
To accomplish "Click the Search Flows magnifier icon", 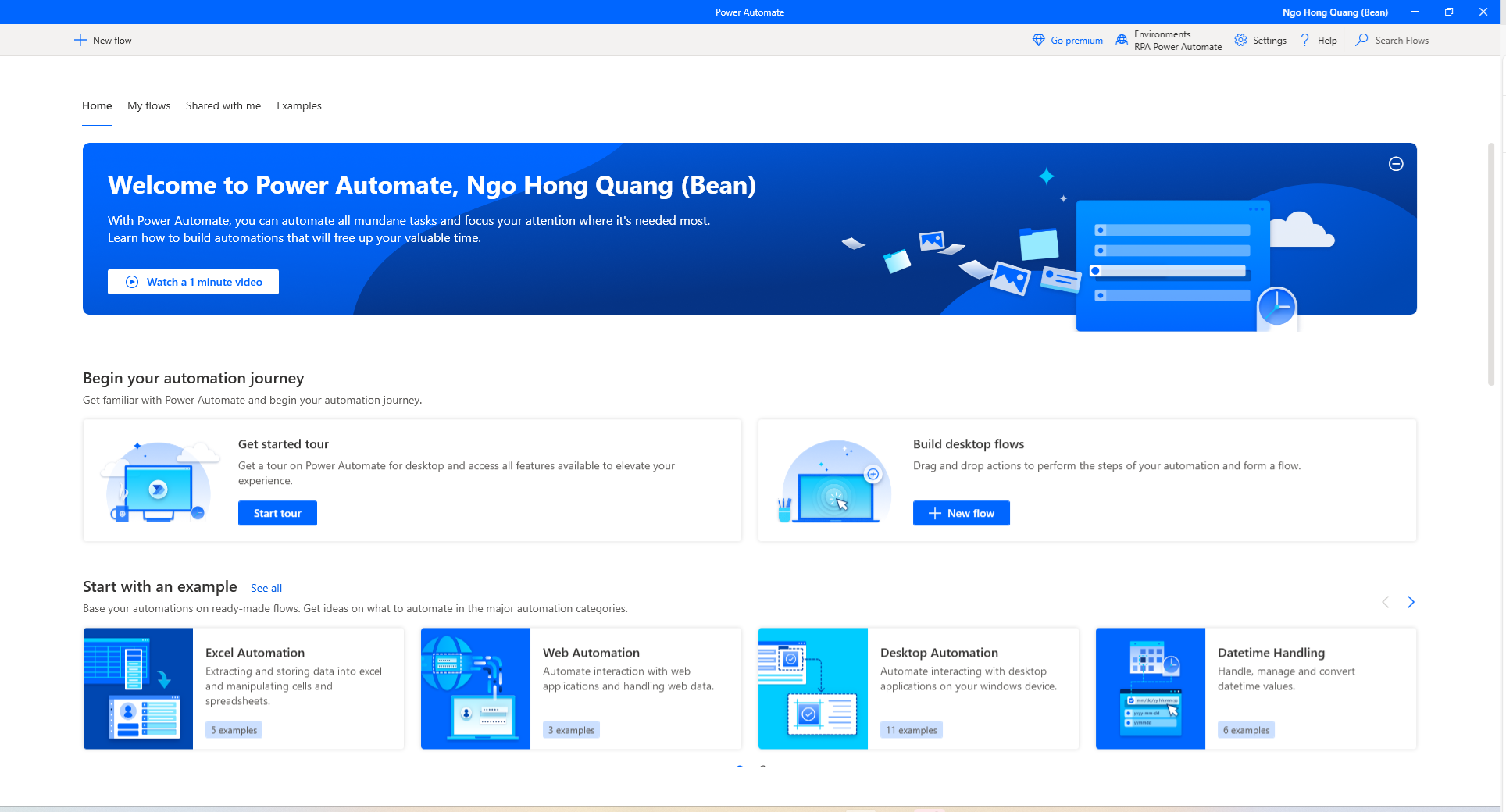I will point(1362,40).
